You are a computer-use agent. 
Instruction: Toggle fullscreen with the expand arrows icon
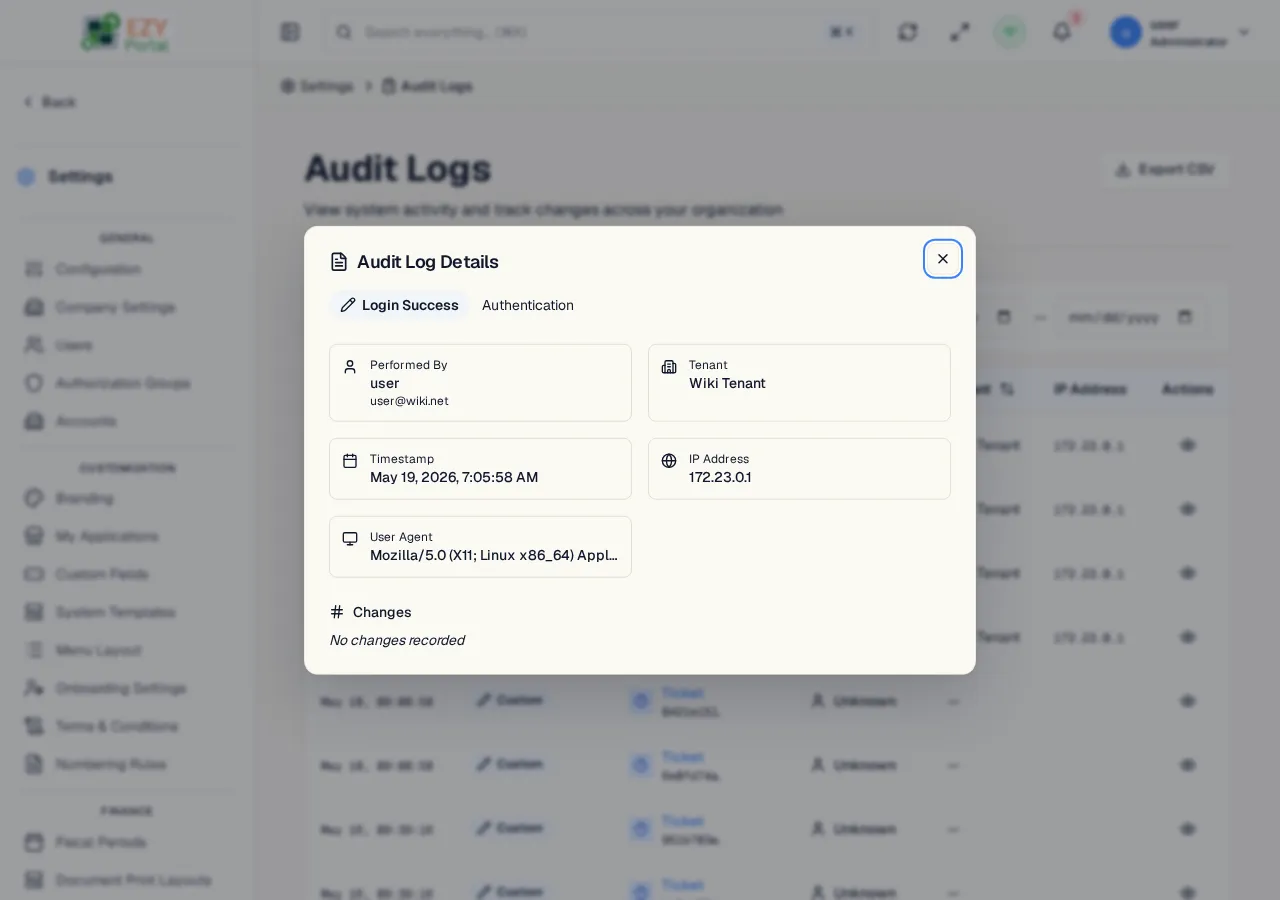960,32
